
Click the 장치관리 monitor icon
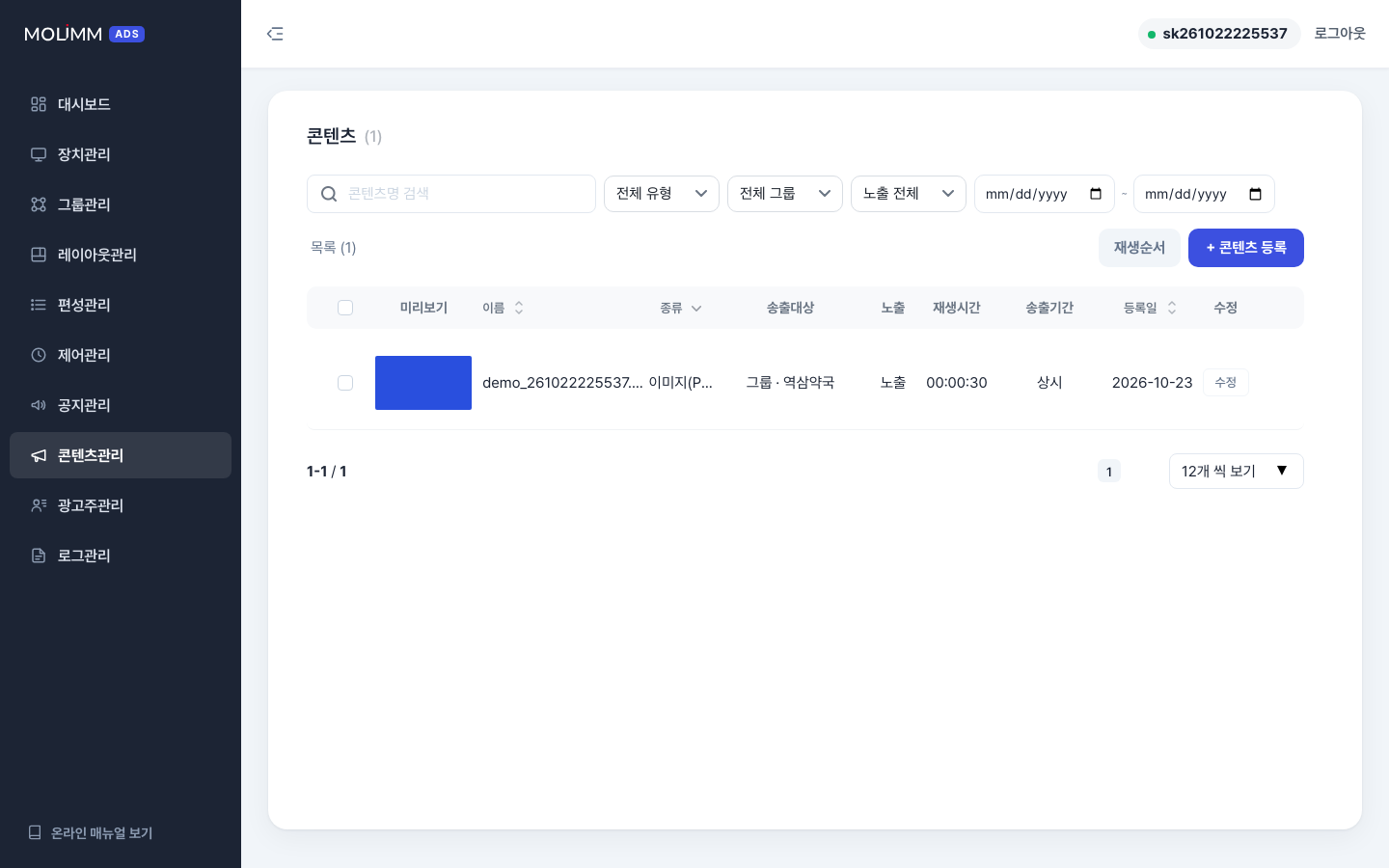pos(39,154)
